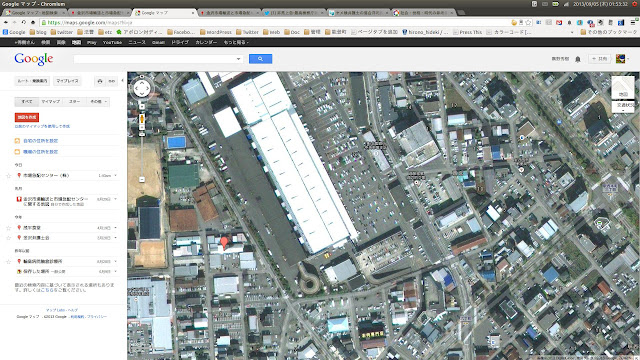Open the Google bookmark in the bookmarks bar
The height and width of the screenshot is (360, 640).
[x=14, y=32]
